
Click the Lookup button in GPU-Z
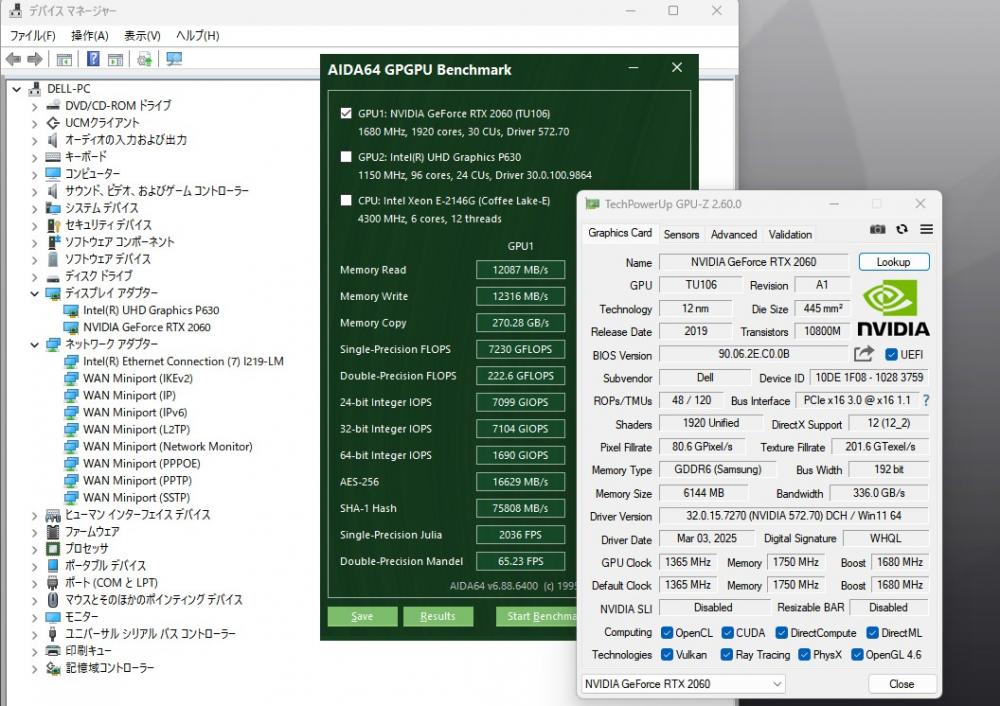point(893,262)
